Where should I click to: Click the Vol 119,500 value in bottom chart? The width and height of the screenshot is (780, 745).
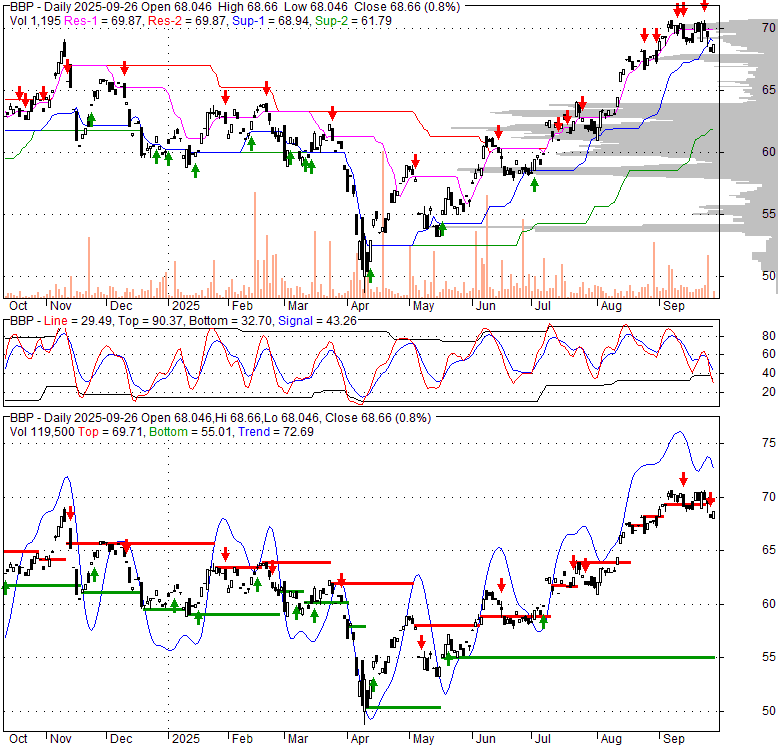tap(42, 432)
